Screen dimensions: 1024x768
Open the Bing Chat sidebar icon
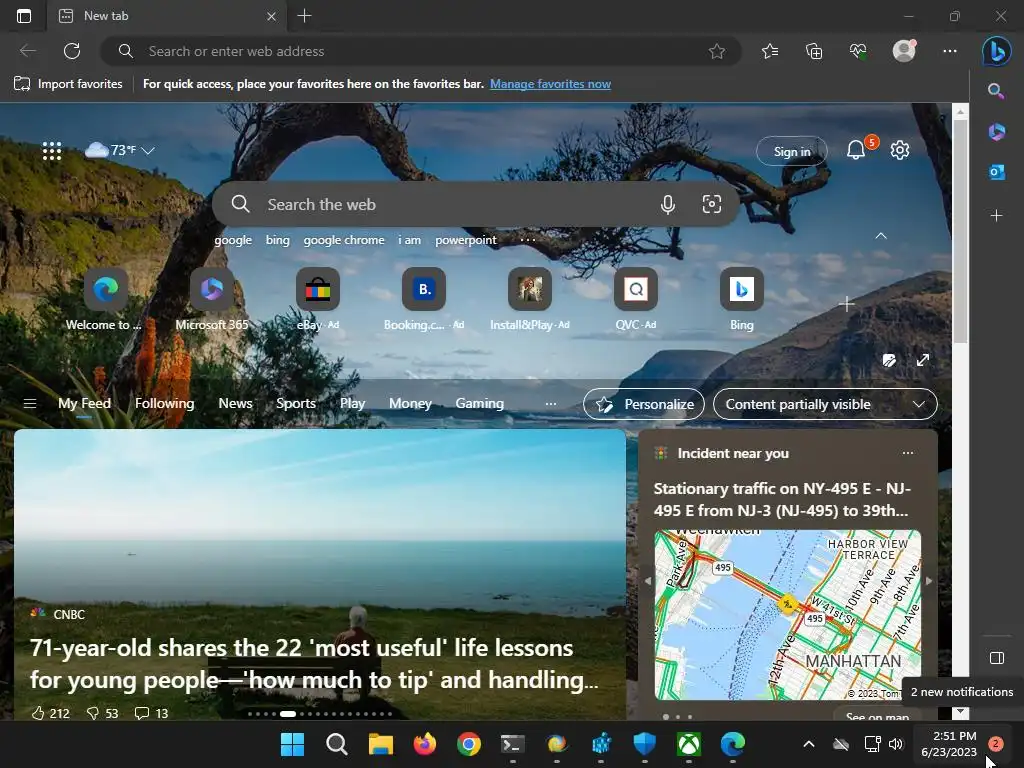pyautogui.click(x=997, y=51)
